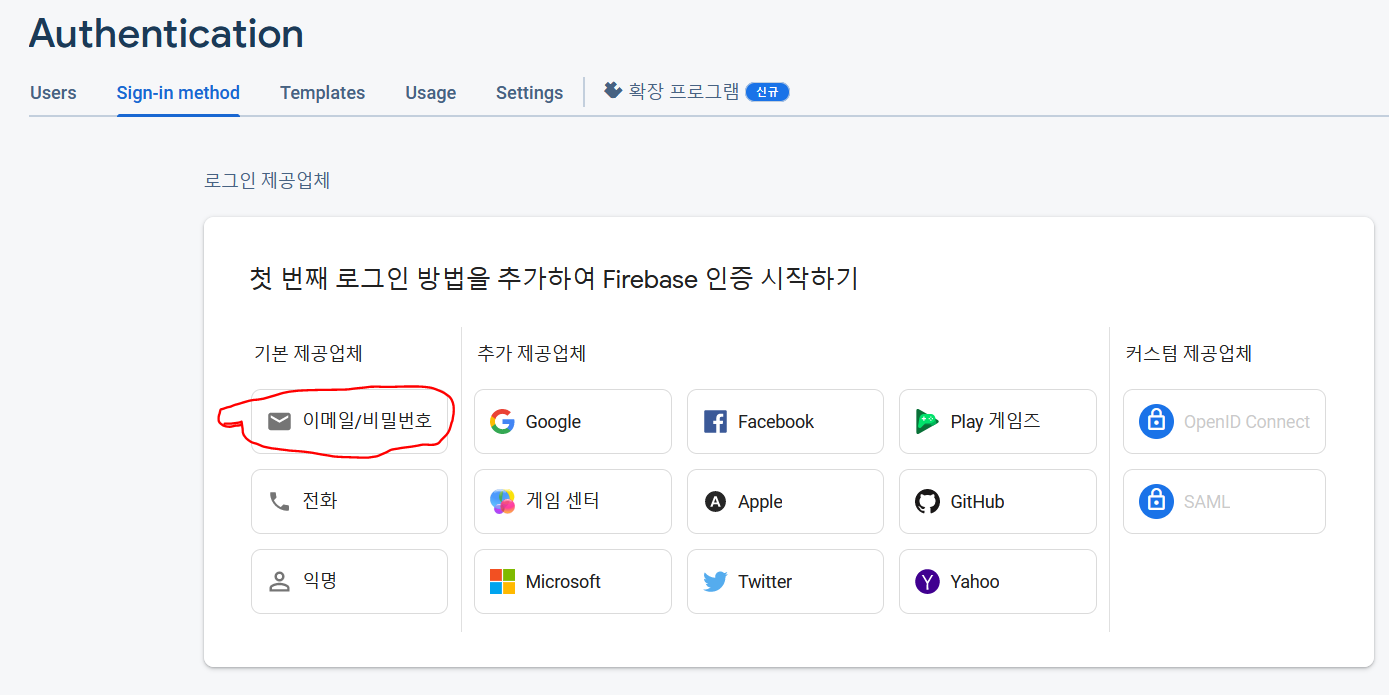The image size is (1389, 695).
Task: Click the Google logo icon
Action: coord(502,421)
